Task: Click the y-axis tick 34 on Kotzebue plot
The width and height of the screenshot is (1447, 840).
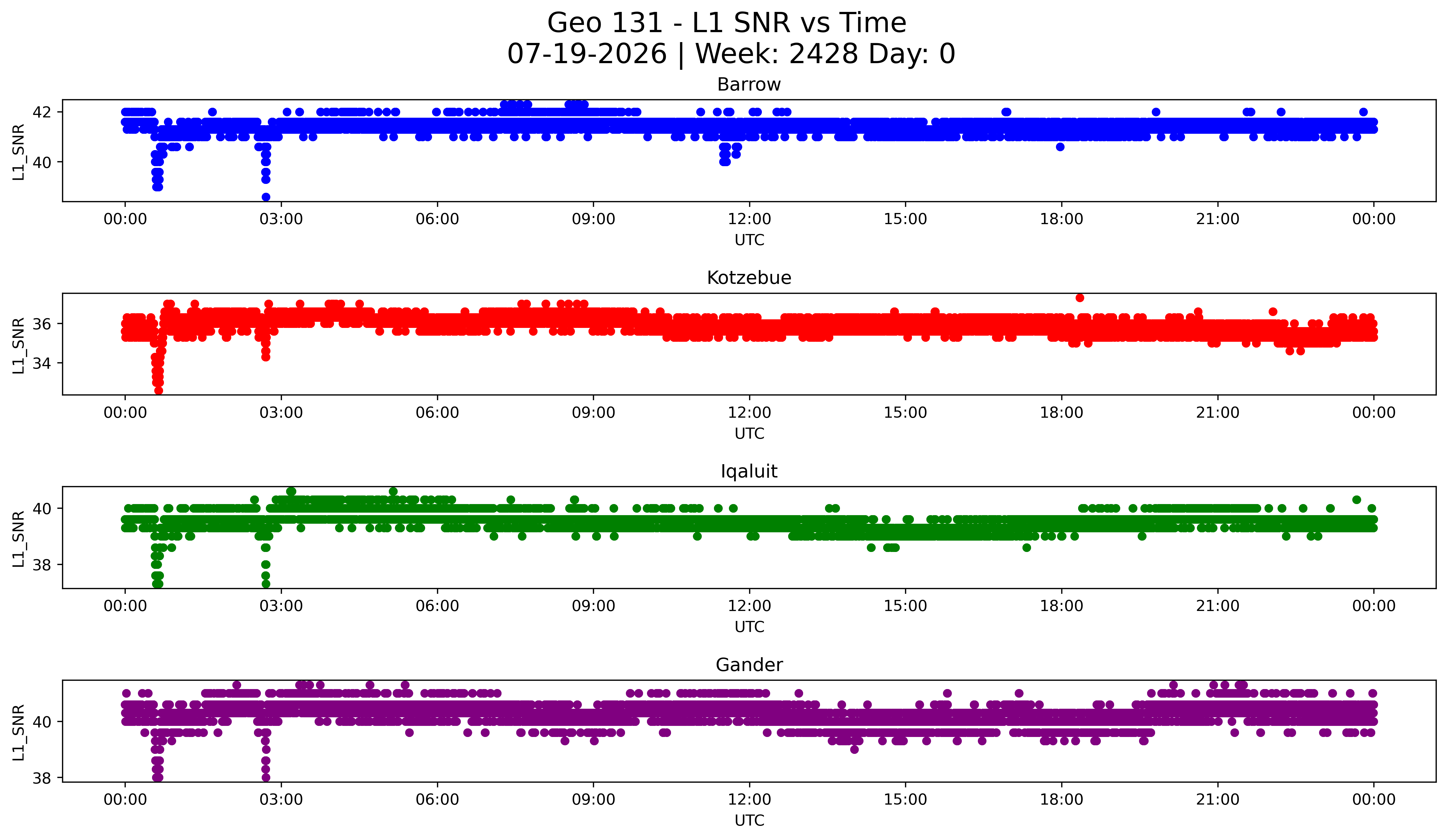Action: click(42, 363)
